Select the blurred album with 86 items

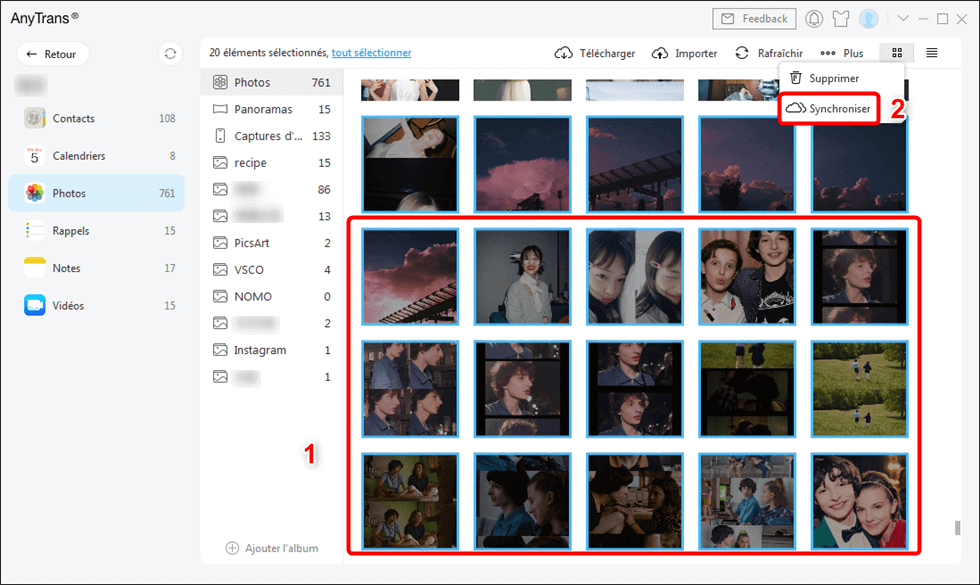click(272, 189)
